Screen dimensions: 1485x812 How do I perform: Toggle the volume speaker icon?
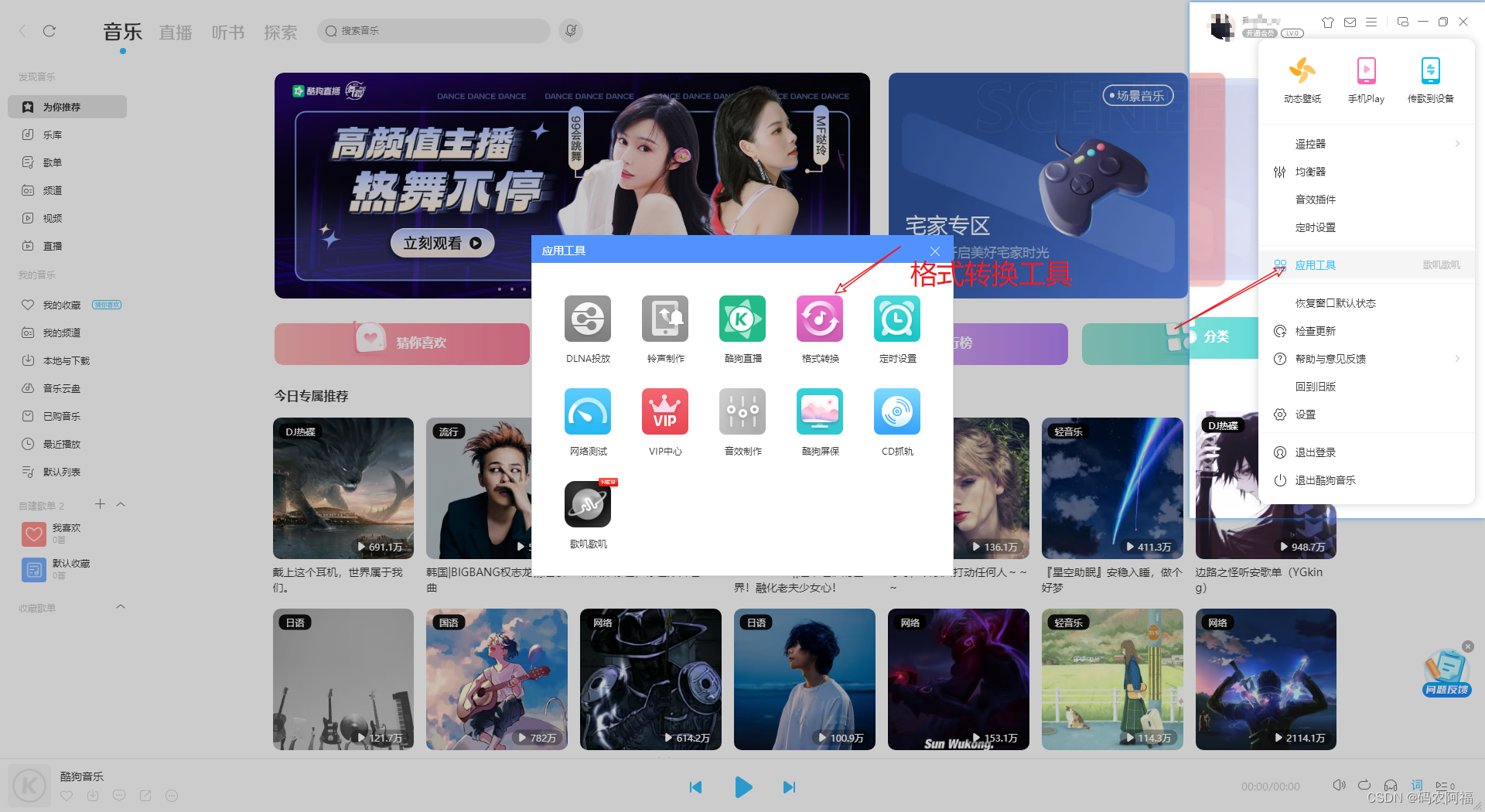(x=1339, y=785)
